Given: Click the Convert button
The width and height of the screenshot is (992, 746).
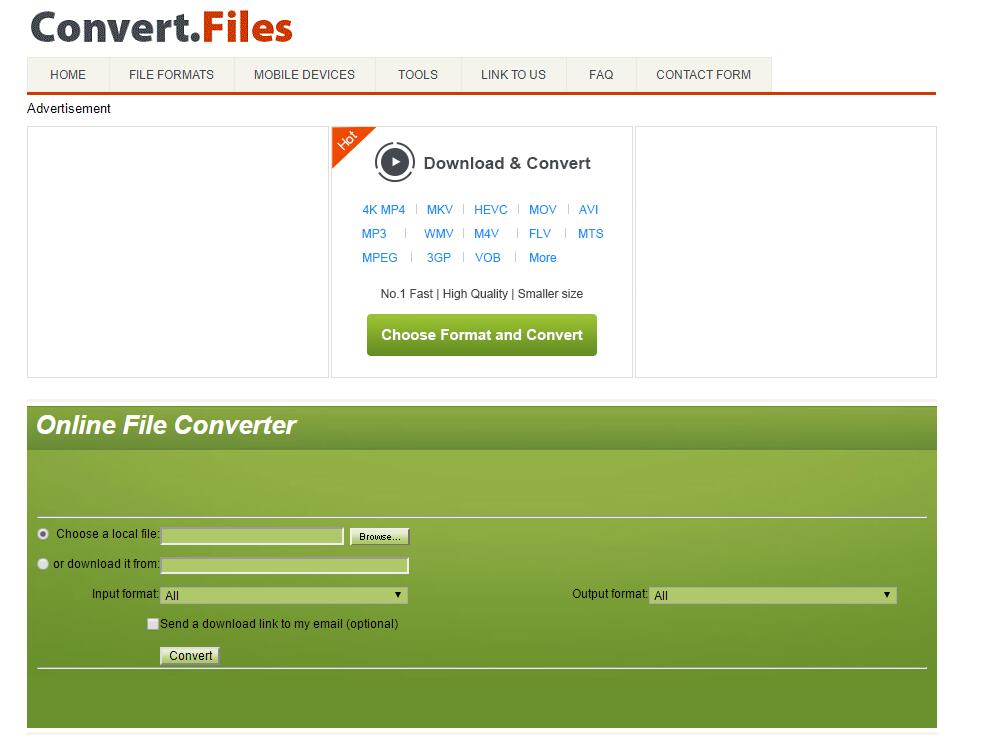Looking at the screenshot, I should [x=190, y=656].
